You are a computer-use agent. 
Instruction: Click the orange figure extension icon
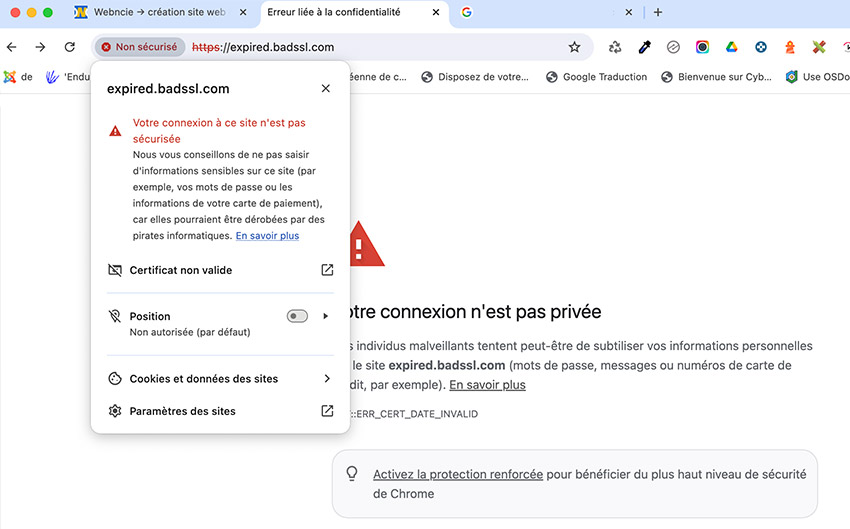pyautogui.click(x=790, y=47)
